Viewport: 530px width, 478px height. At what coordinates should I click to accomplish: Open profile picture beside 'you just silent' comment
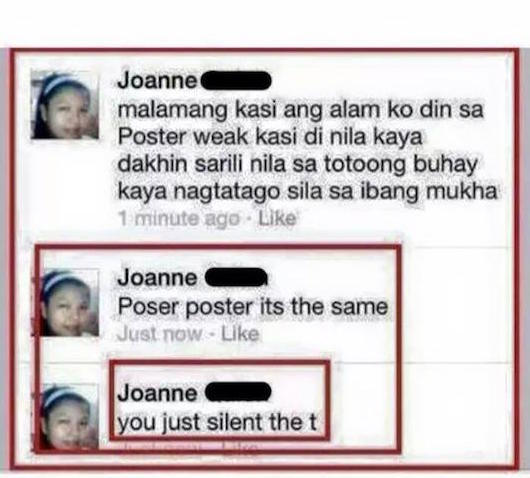coord(69,417)
